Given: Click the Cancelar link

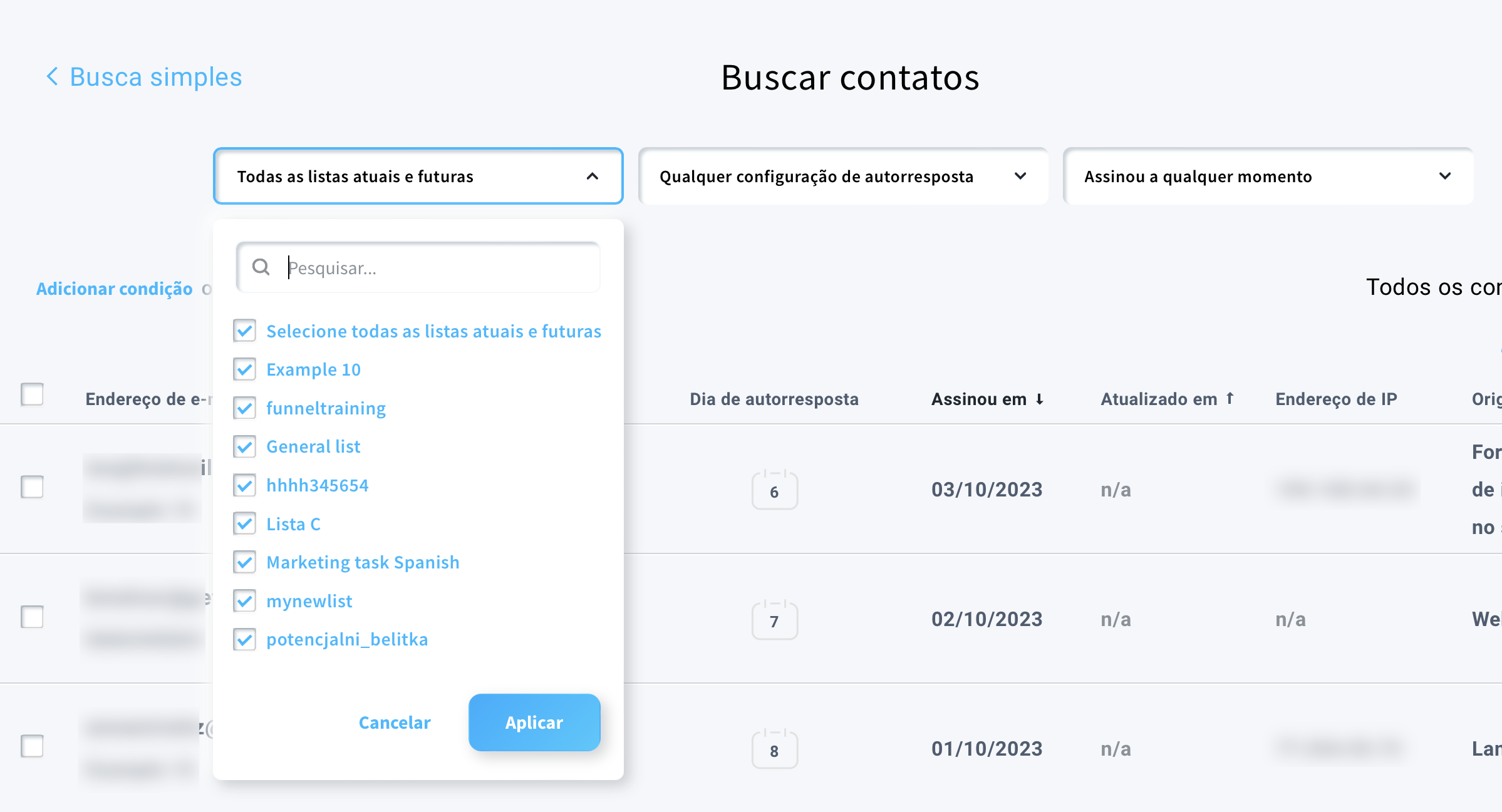Looking at the screenshot, I should point(395,722).
